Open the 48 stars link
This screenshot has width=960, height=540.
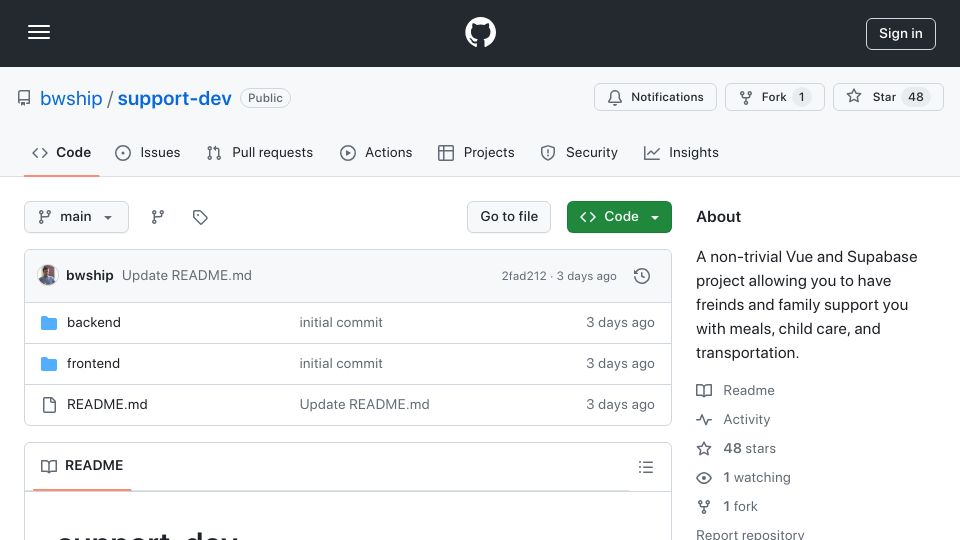(736, 448)
